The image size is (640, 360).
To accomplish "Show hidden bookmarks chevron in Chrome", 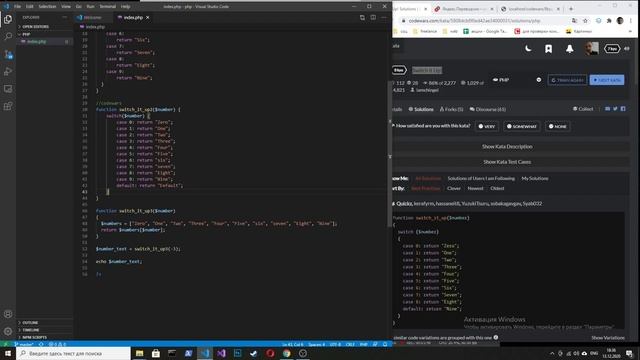I will [x=630, y=31].
